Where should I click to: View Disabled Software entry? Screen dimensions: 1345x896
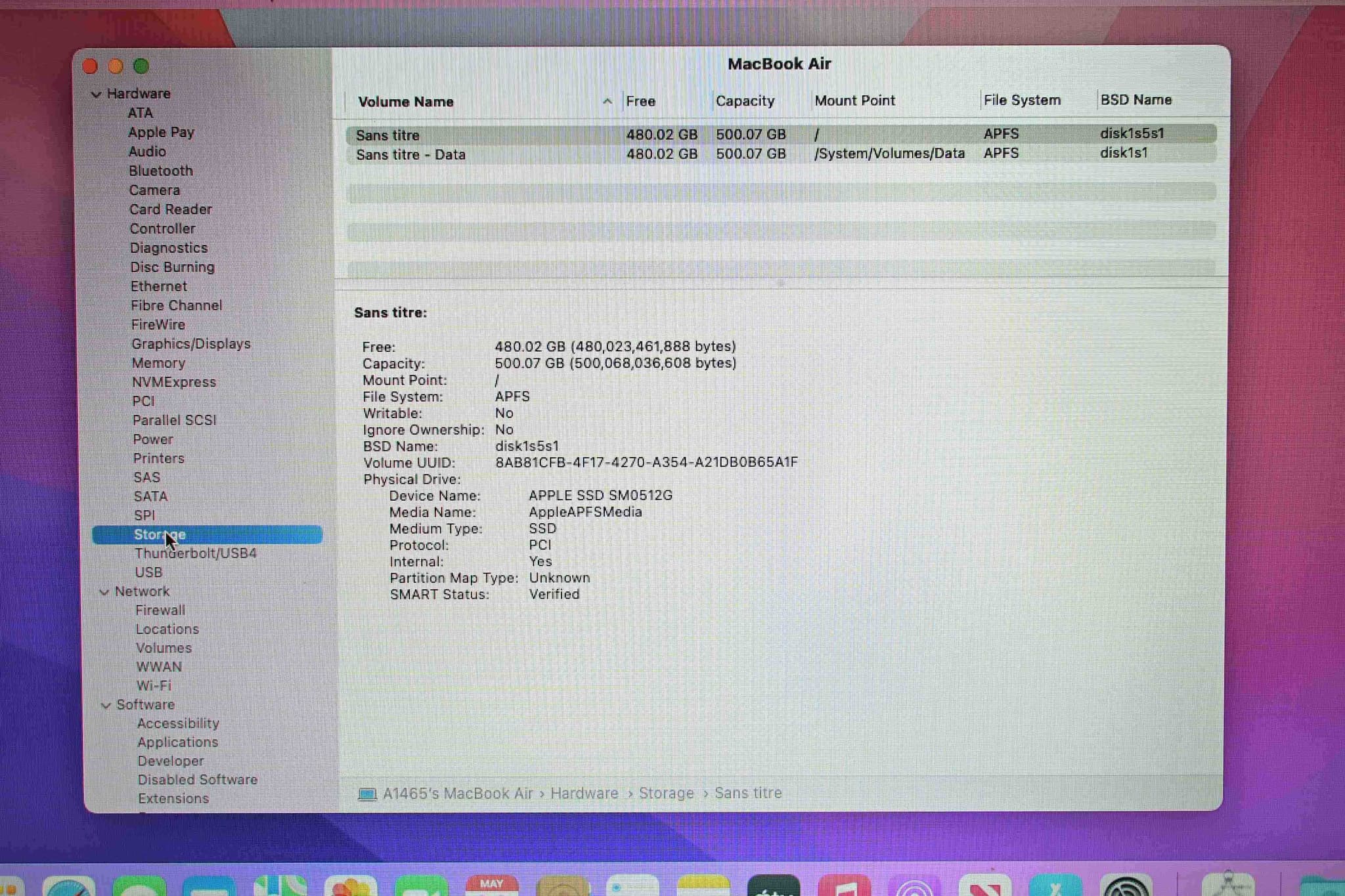[198, 780]
